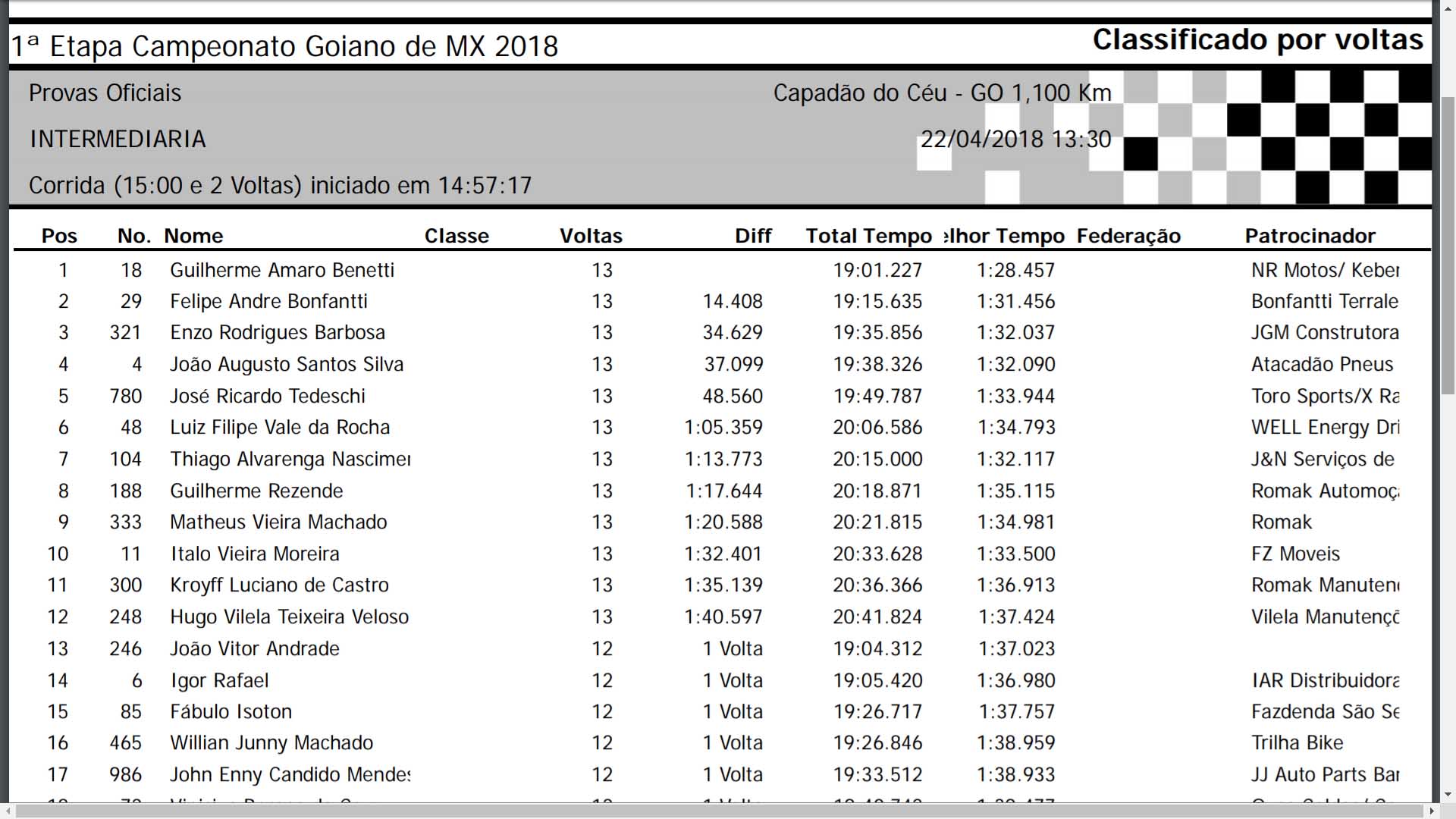This screenshot has height=819, width=1456.
Task: Click the "Pos" column header
Action: pos(59,236)
